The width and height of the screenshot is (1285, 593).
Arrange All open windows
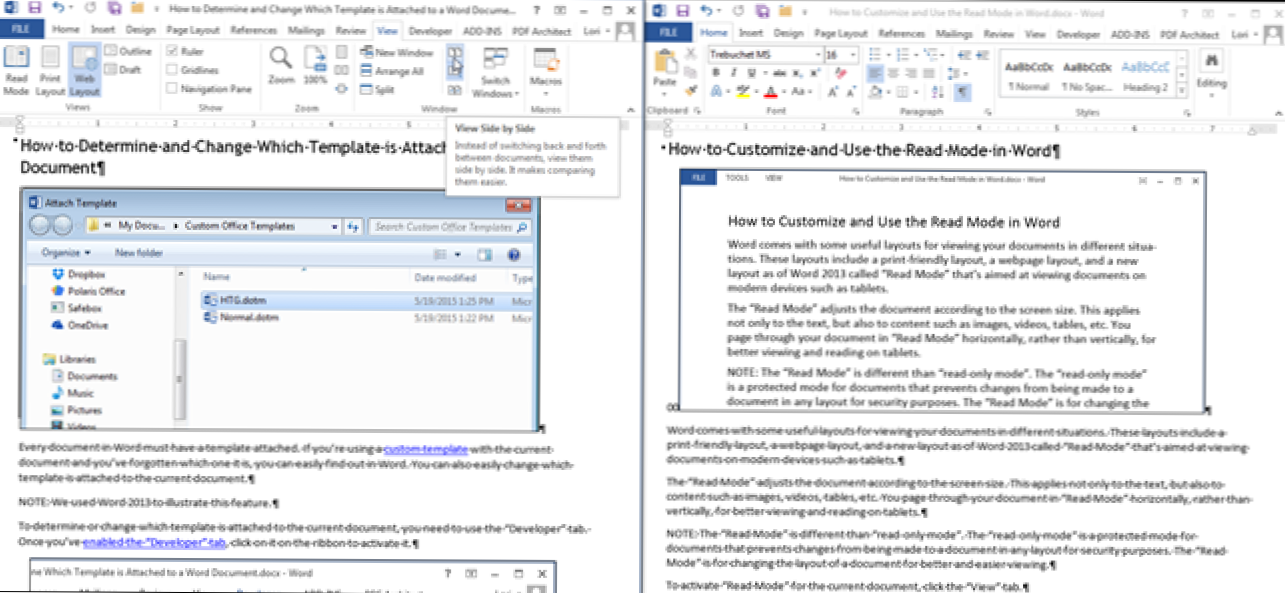point(392,71)
